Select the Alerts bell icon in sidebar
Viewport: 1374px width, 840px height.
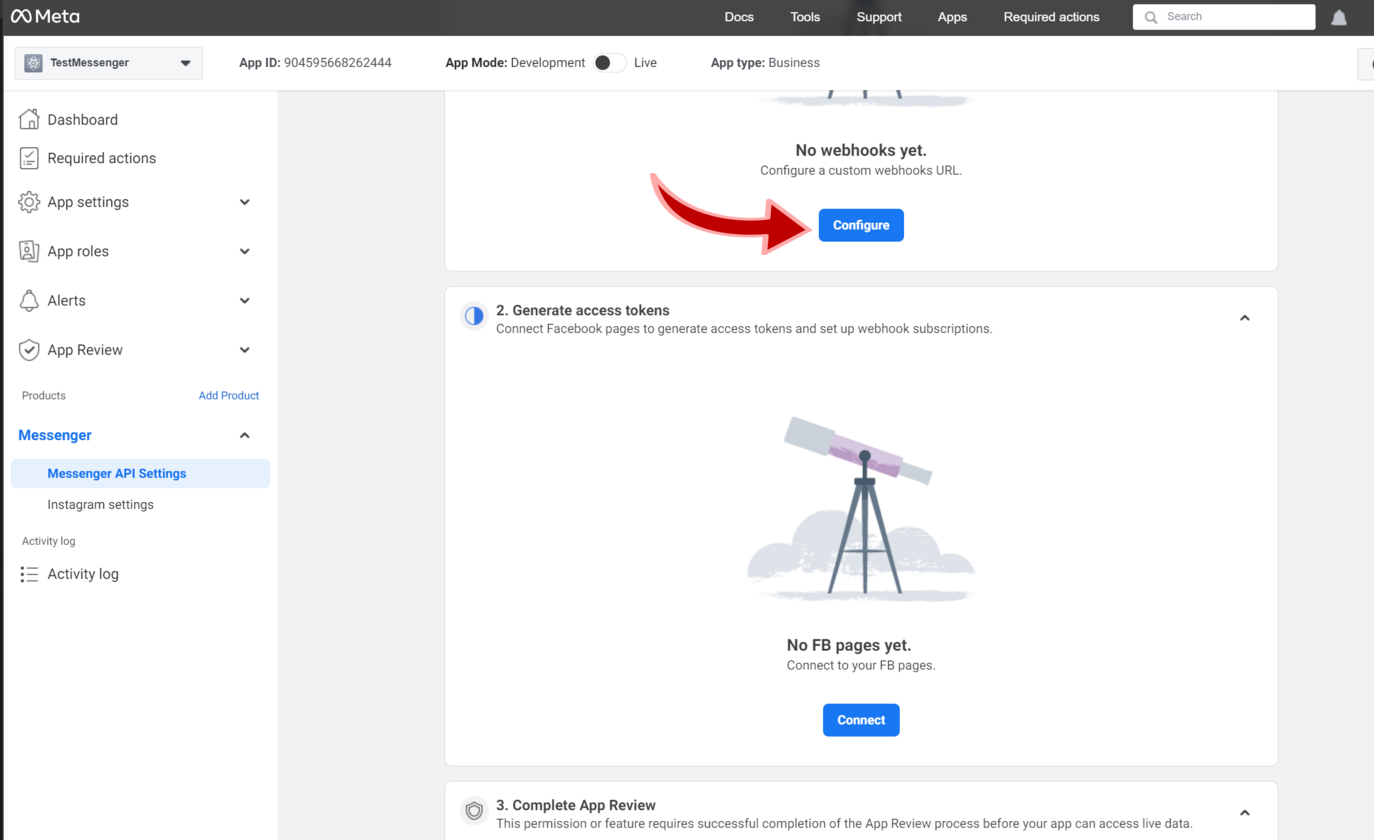29,300
